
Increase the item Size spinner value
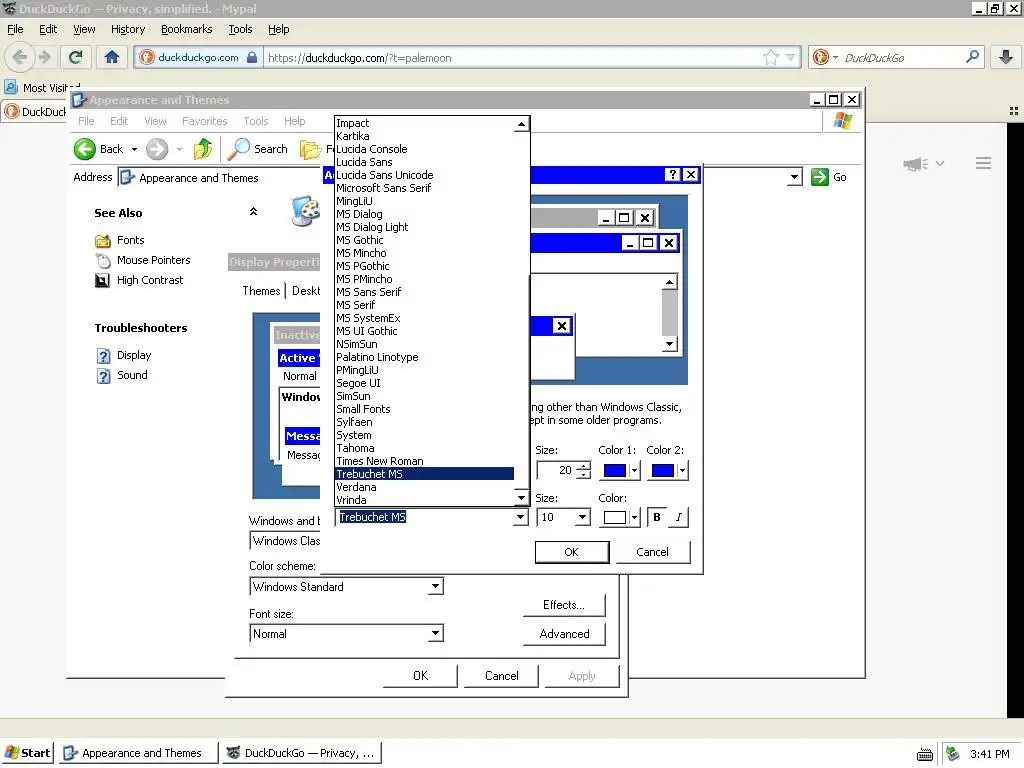[583, 466]
